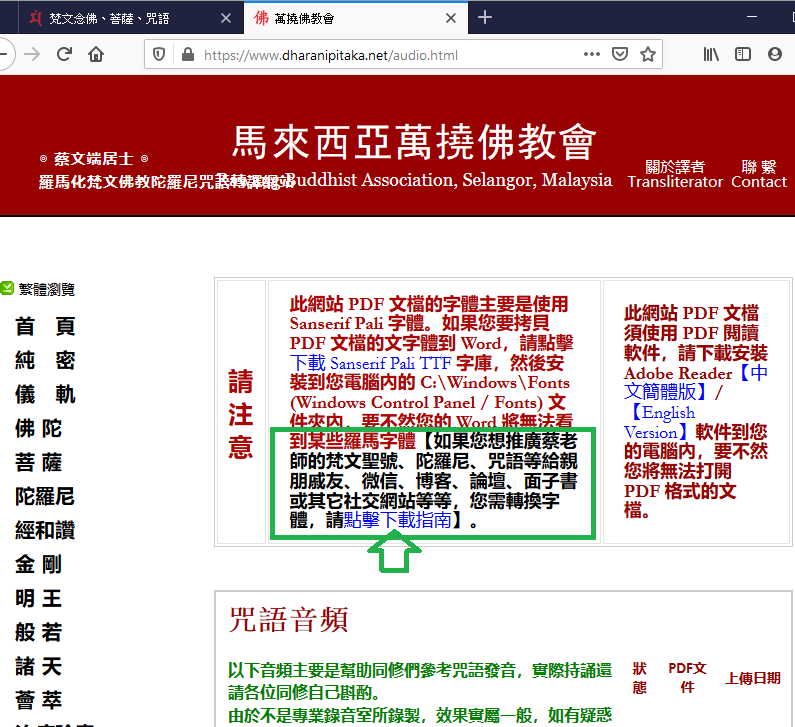
Task: Open page actions three-dot menu
Action: coord(591,55)
